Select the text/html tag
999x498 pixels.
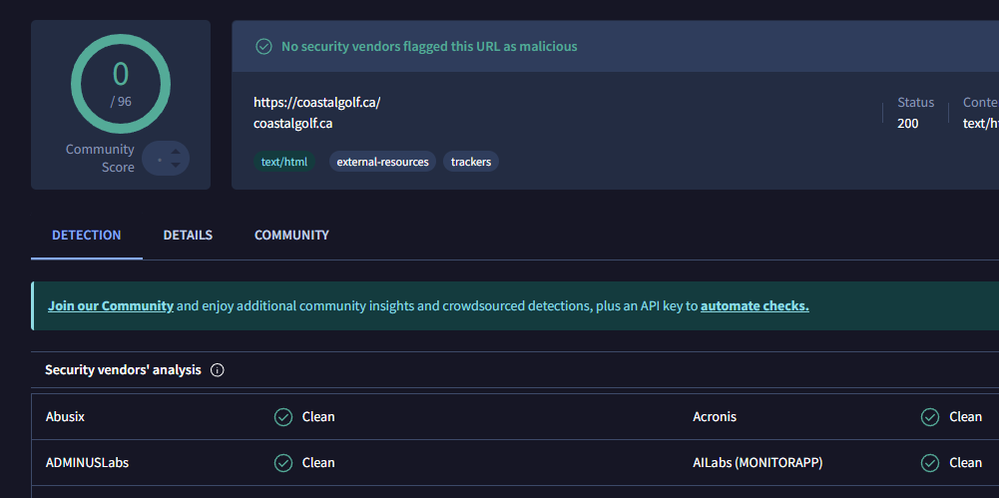(284, 161)
